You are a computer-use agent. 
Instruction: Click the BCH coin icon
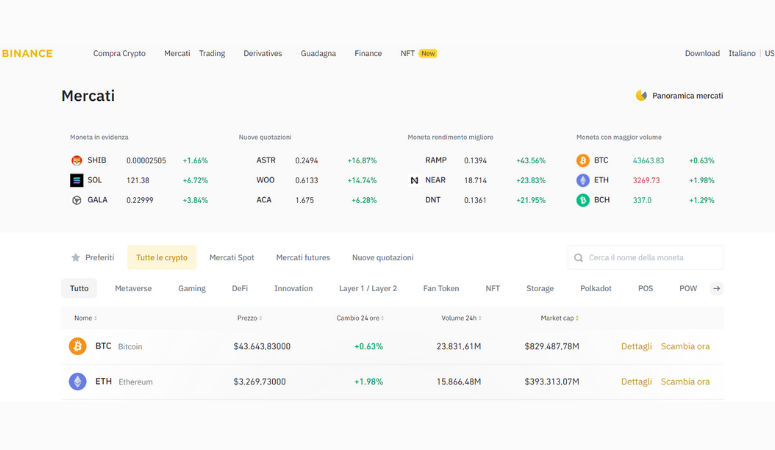(583, 200)
